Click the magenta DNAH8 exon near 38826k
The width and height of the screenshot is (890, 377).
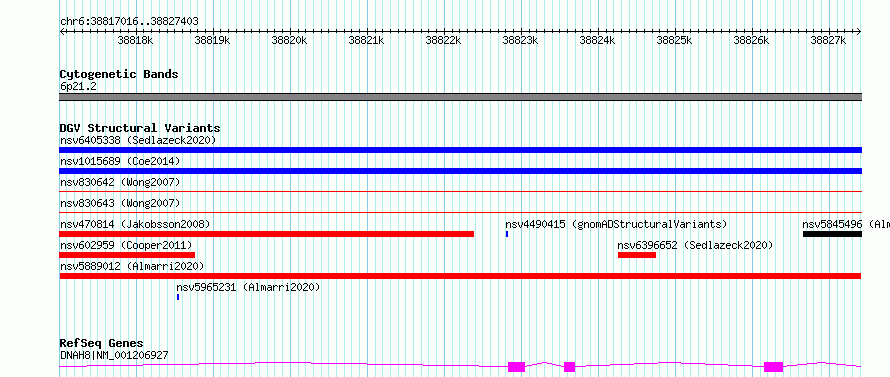pos(773,367)
